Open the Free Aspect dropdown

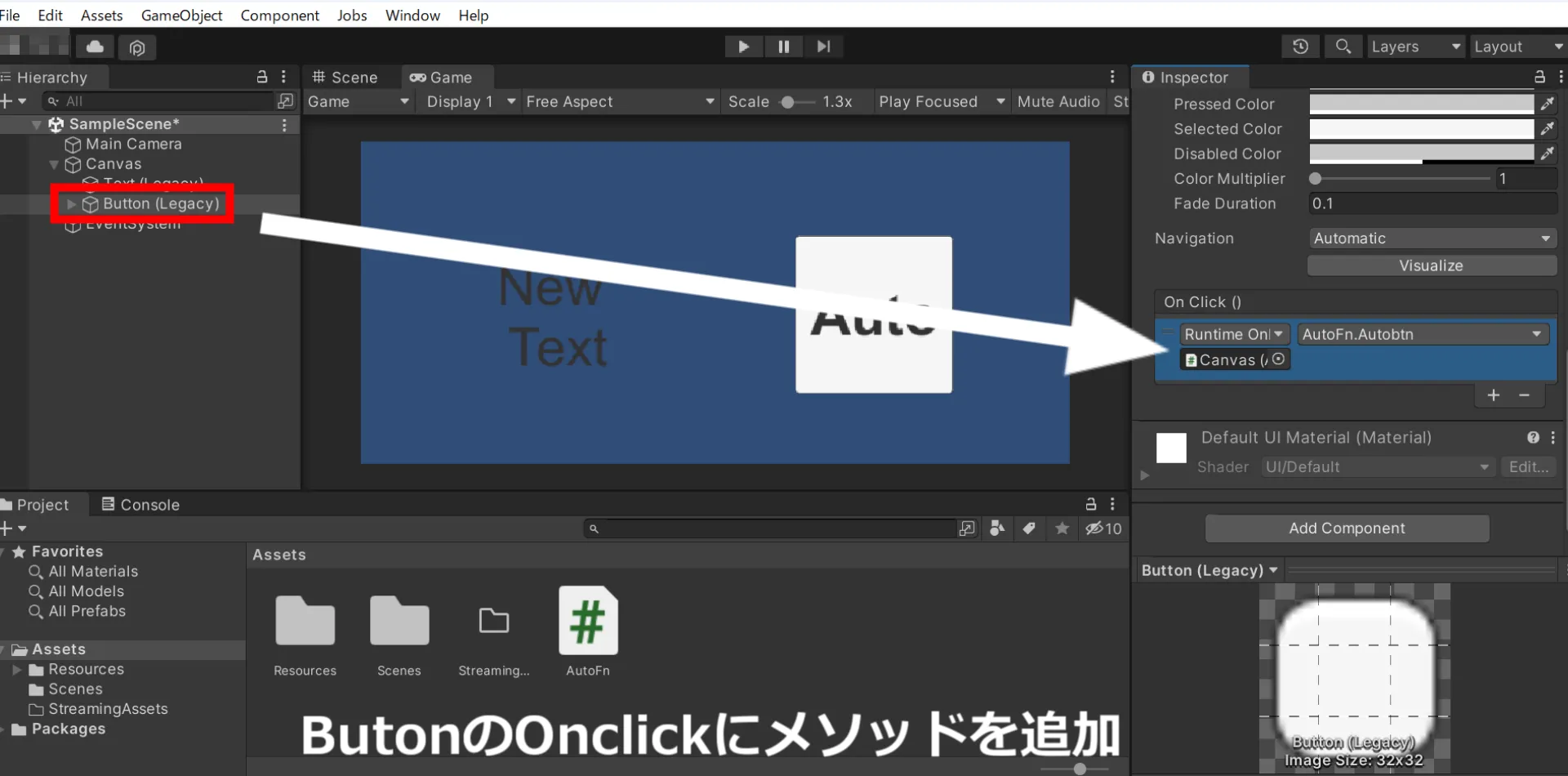pyautogui.click(x=620, y=101)
